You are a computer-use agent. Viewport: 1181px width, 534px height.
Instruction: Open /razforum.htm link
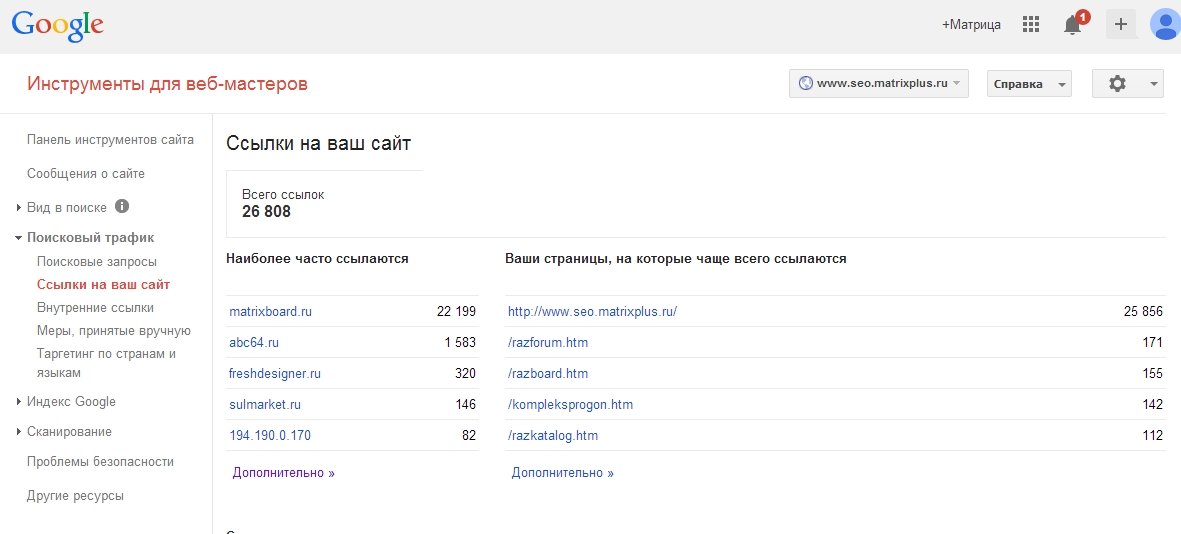(x=548, y=343)
